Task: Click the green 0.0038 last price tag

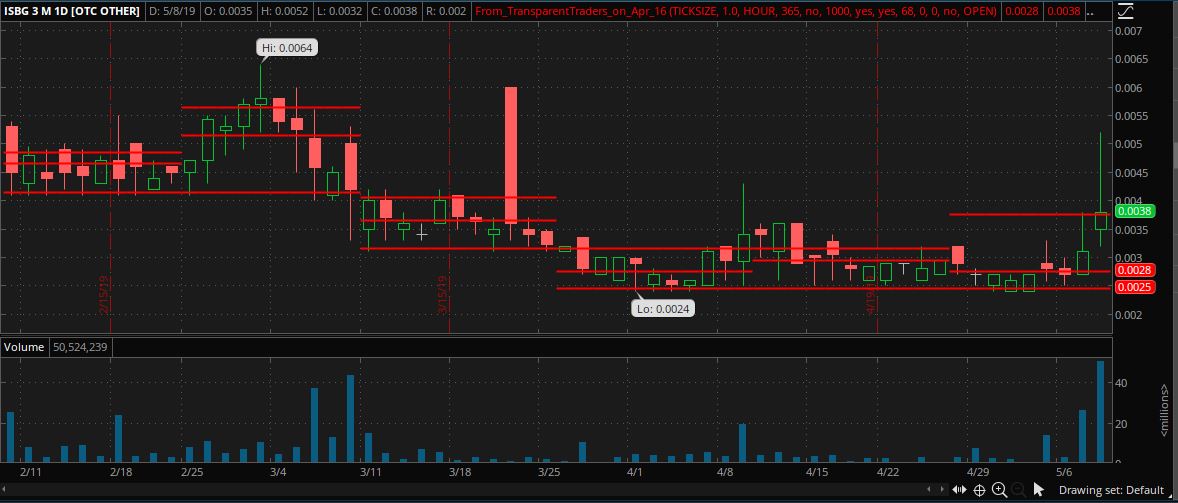Action: tap(1134, 212)
